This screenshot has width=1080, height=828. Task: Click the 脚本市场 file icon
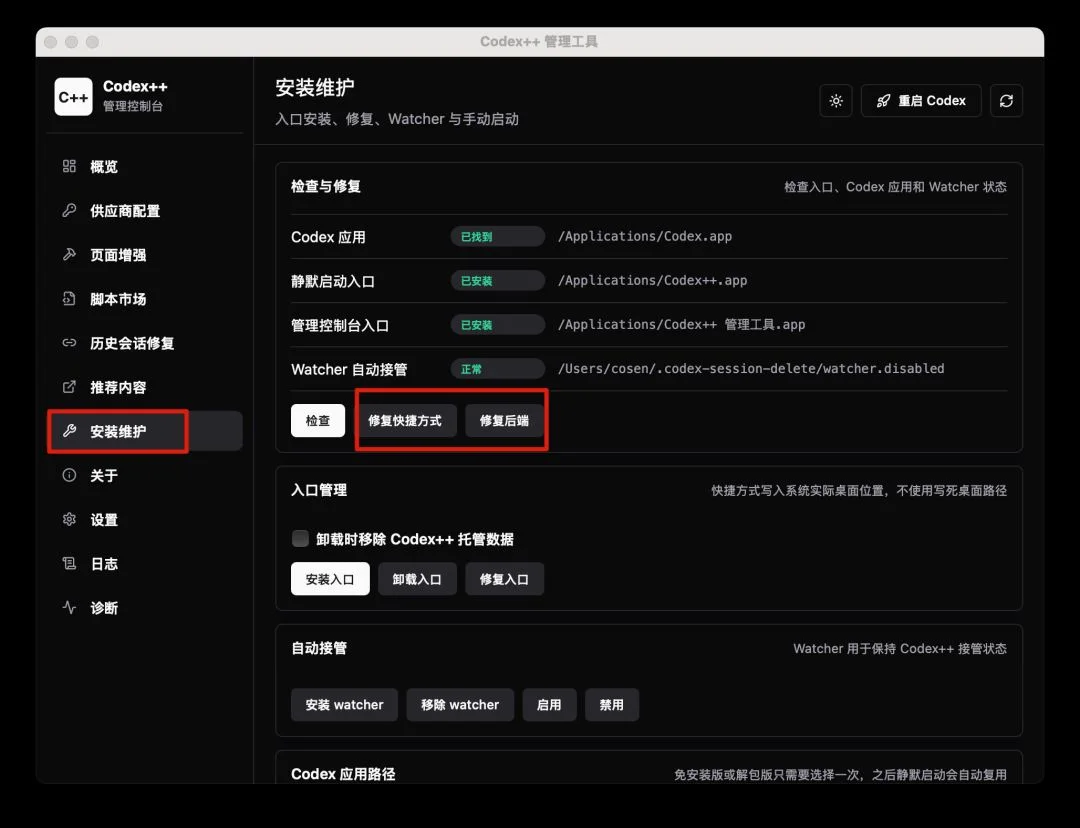(x=69, y=298)
